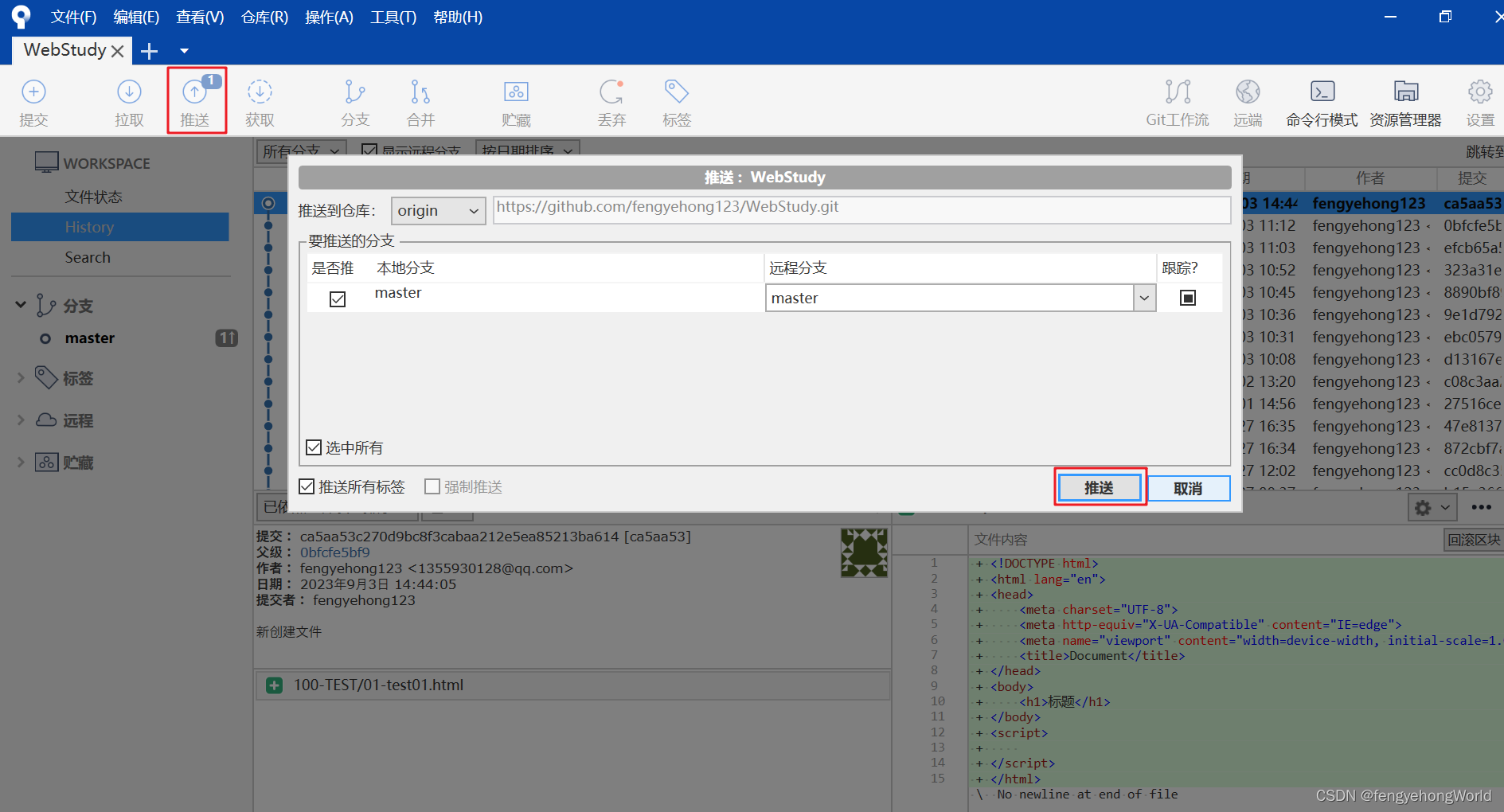Toggle the 强制推送 checkbox

[432, 486]
